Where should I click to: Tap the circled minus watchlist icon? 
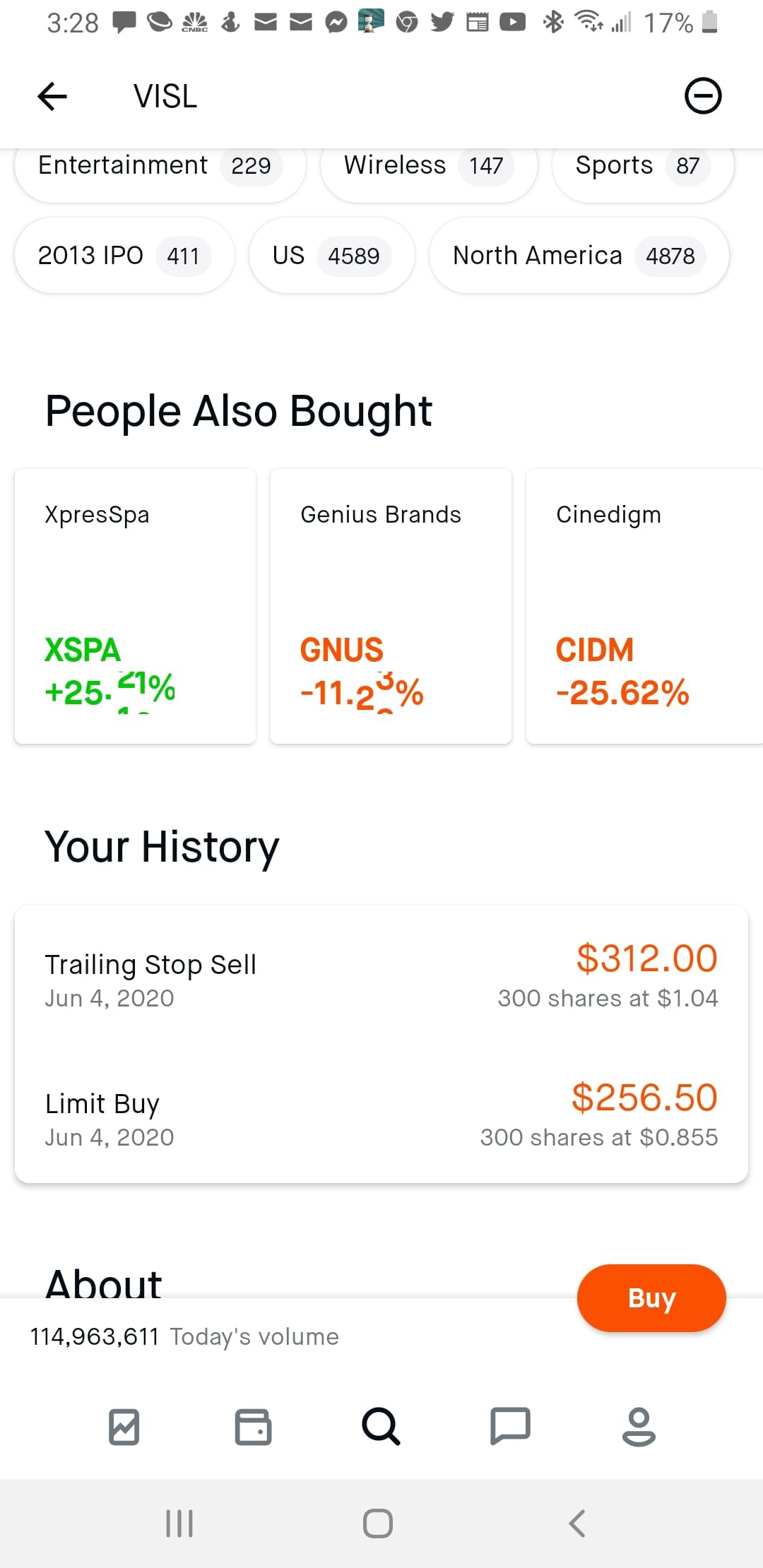tap(703, 96)
